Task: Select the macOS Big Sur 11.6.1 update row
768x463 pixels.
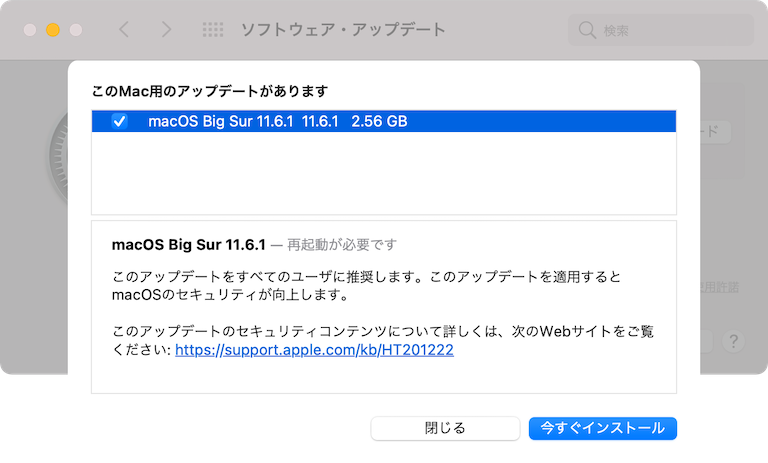Action: click(384, 121)
